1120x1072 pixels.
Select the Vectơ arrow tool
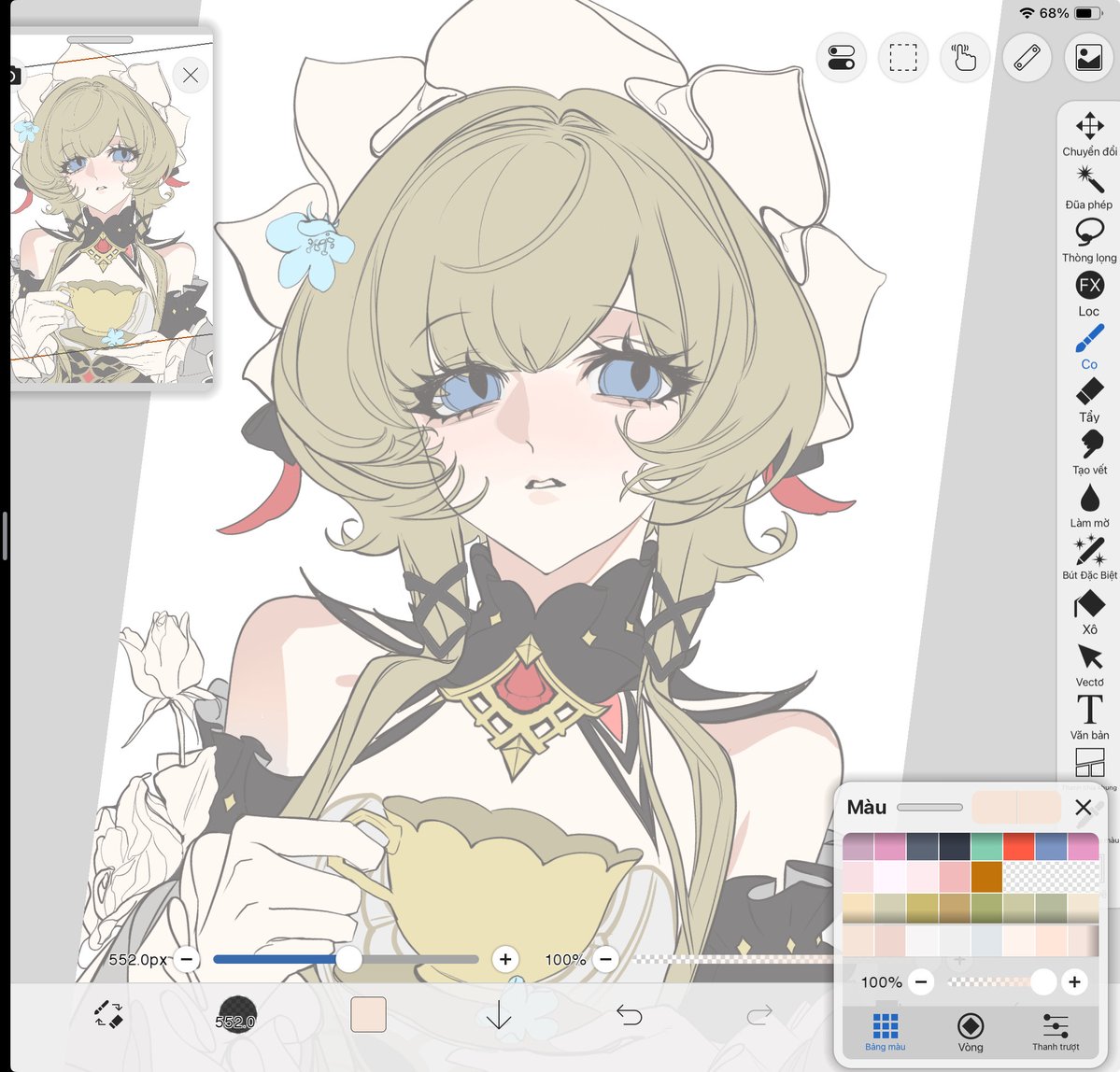(1089, 666)
